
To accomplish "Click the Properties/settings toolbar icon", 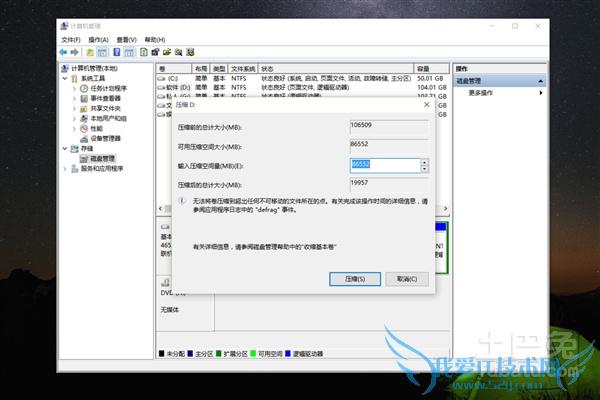I will (x=155, y=52).
